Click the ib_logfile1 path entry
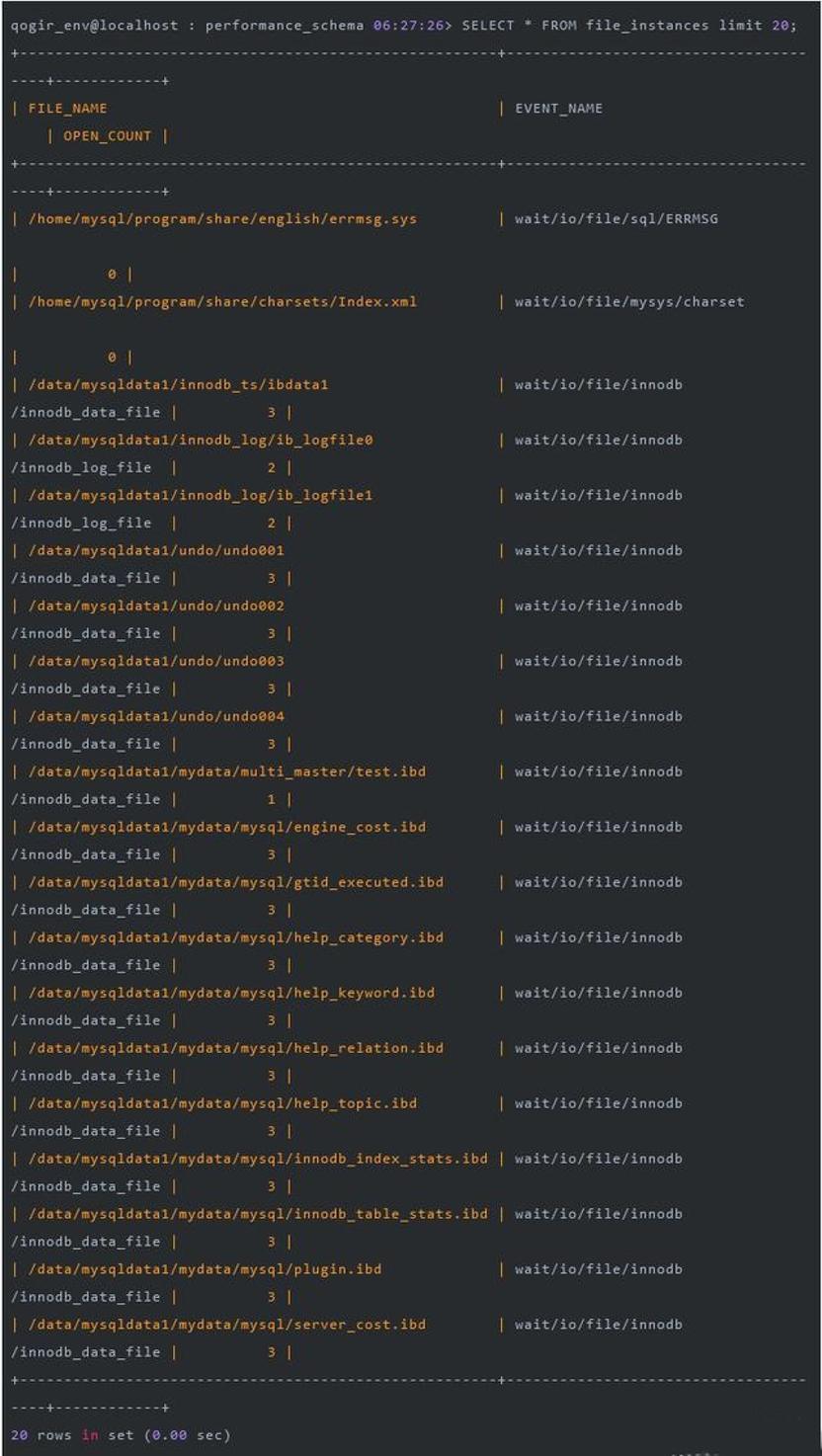This screenshot has width=822, height=1456. pyautogui.click(x=201, y=495)
